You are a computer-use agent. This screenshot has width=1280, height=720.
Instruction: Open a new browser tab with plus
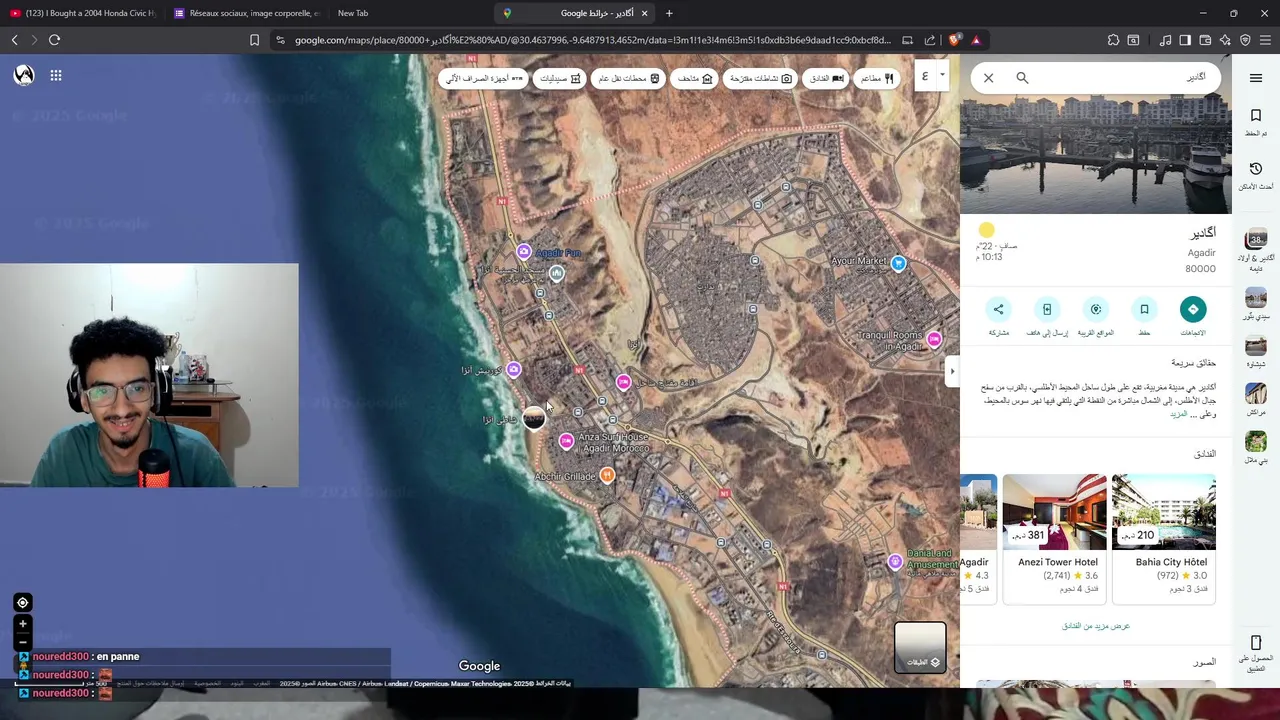[669, 13]
